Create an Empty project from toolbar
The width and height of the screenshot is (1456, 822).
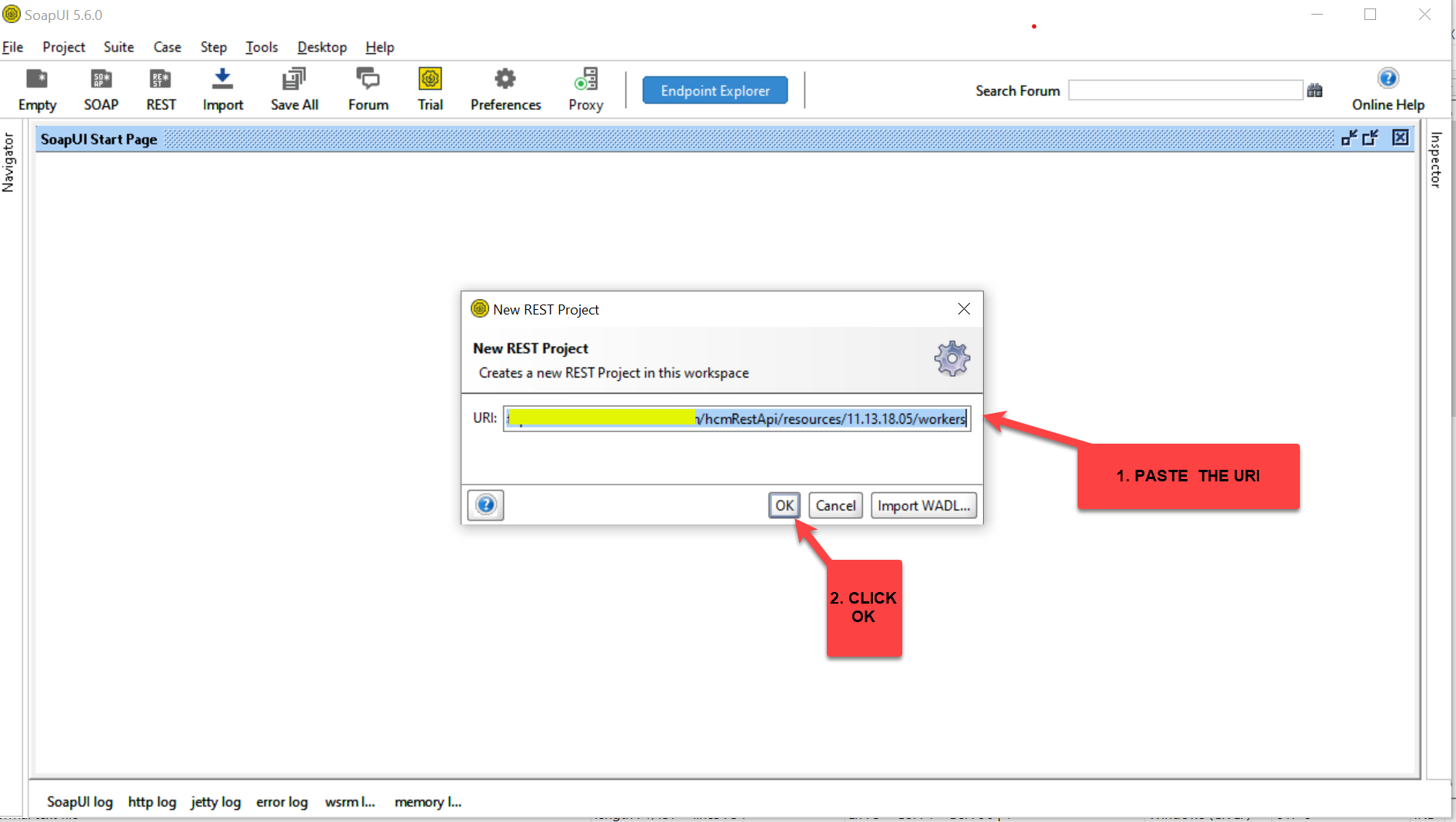click(x=37, y=90)
